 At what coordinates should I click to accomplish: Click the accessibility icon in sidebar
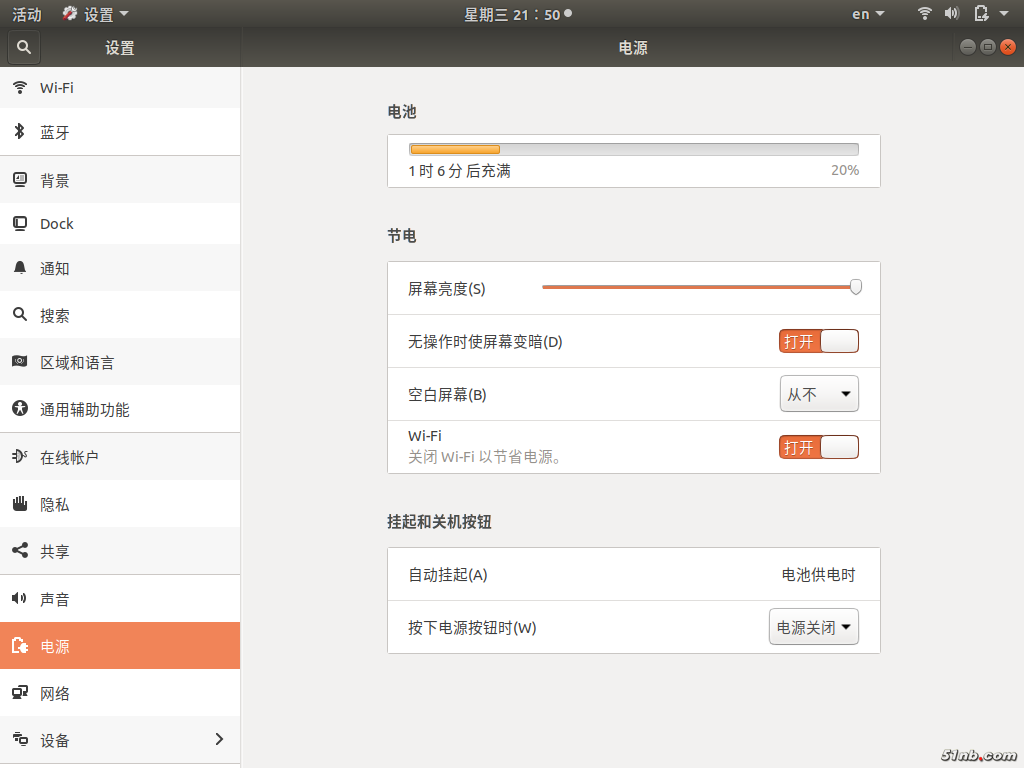(x=20, y=409)
